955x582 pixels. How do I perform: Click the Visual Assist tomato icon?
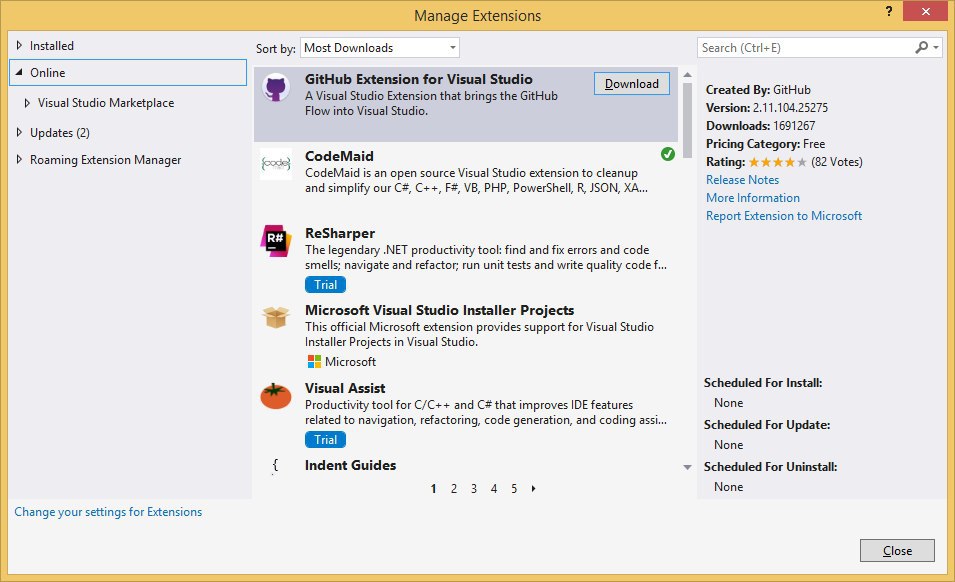276,396
